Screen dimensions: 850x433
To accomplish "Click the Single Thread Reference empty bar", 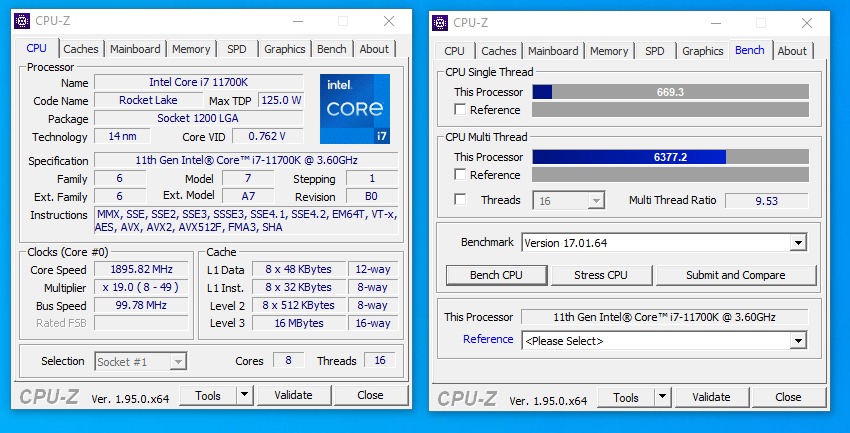I will [671, 109].
